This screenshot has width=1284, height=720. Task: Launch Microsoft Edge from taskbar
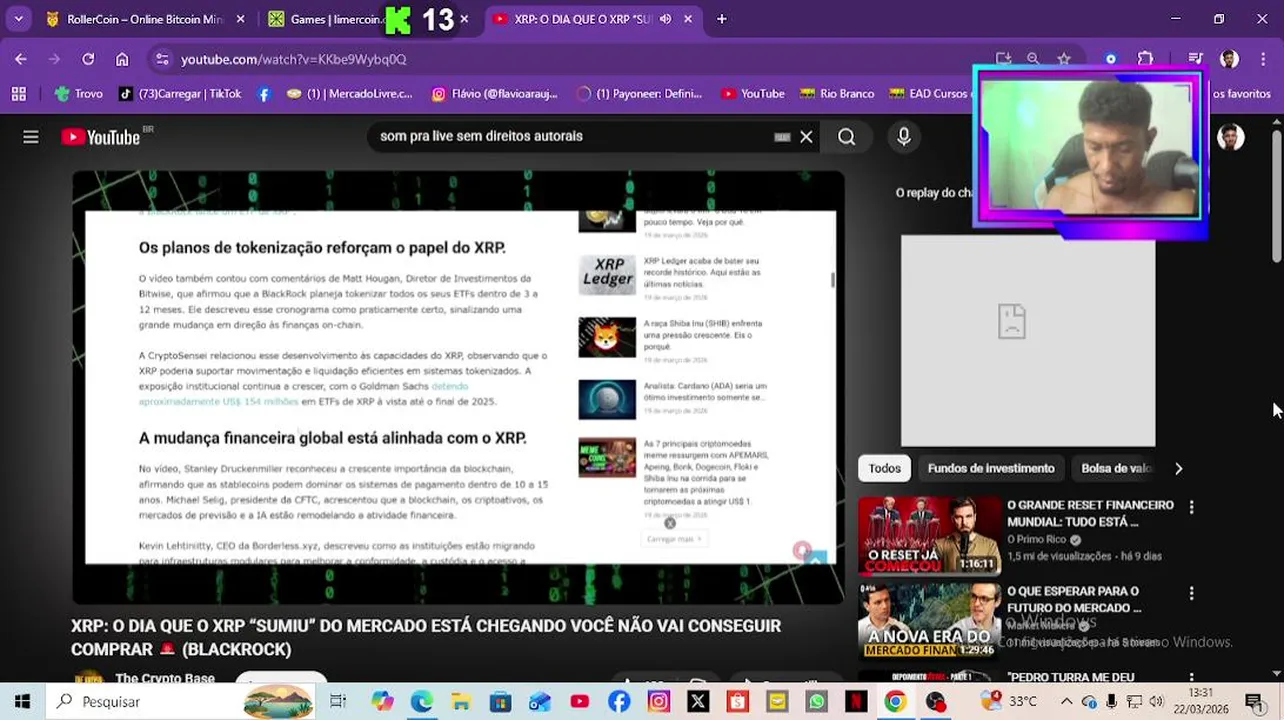click(x=421, y=701)
